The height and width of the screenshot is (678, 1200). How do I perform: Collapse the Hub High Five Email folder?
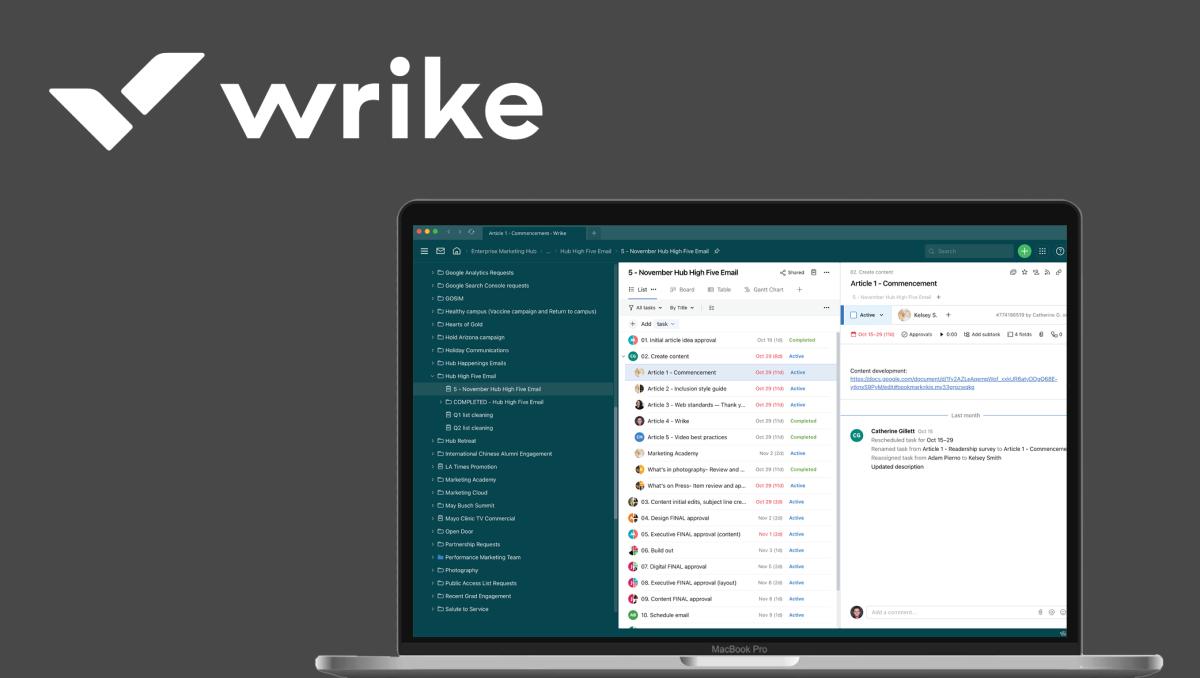pos(433,376)
